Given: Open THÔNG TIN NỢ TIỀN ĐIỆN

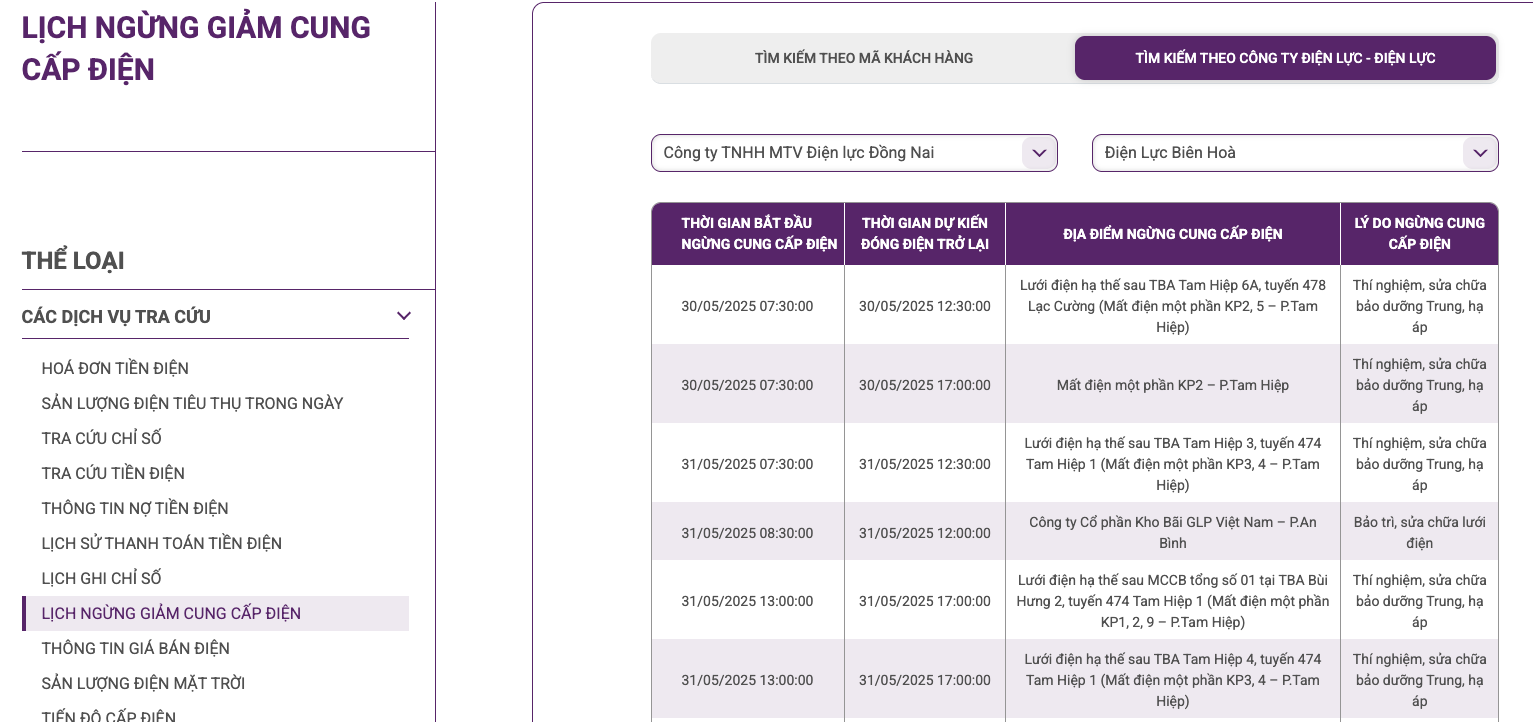Looking at the screenshot, I should pos(135,508).
